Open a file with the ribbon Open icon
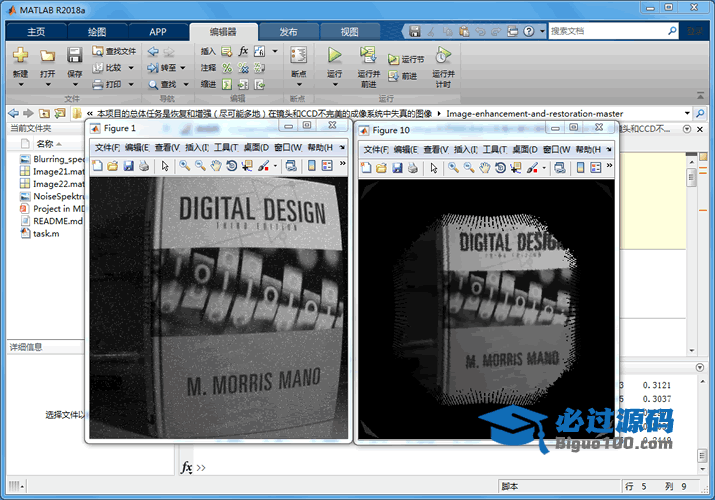The width and height of the screenshot is (715, 500). pyautogui.click(x=47, y=56)
